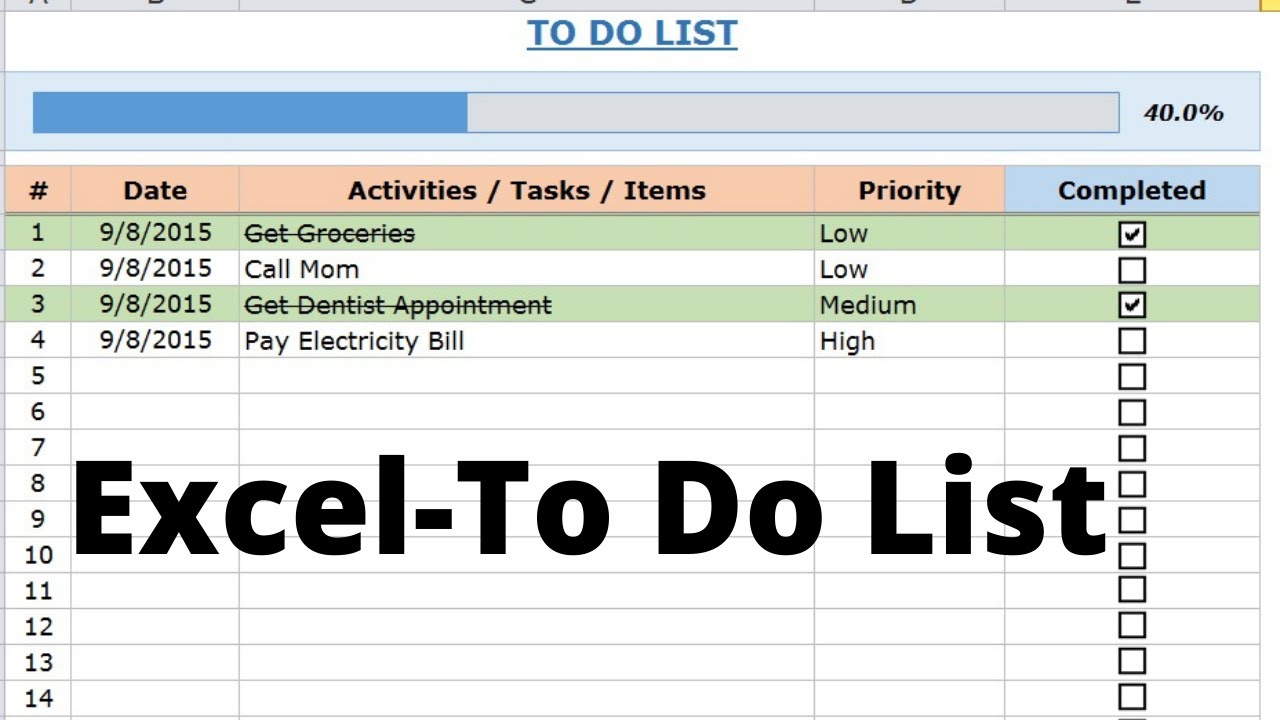Click the TO DO LIST title link
This screenshot has height=720, width=1280.
[632, 33]
